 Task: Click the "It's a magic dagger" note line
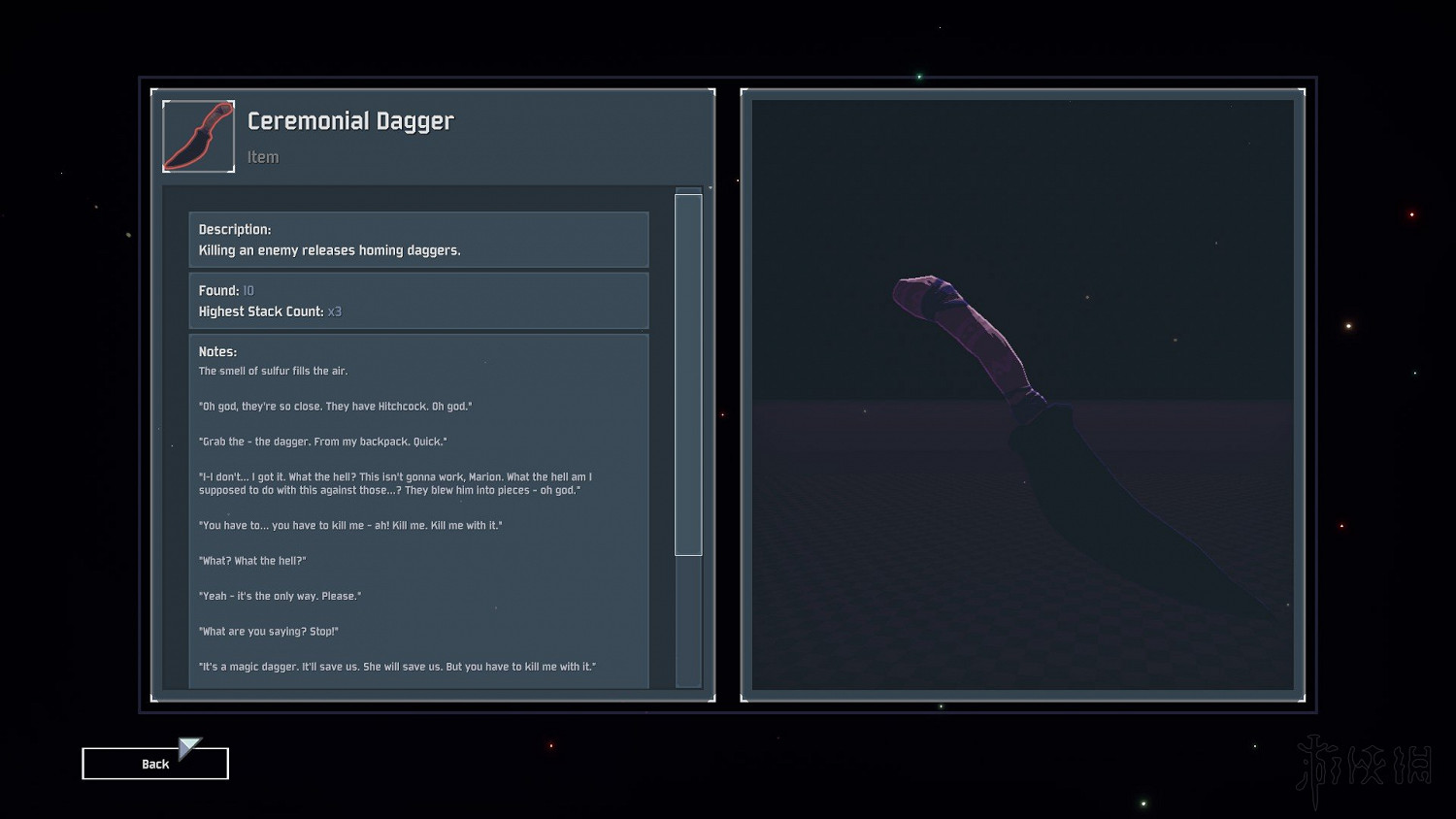coord(397,667)
